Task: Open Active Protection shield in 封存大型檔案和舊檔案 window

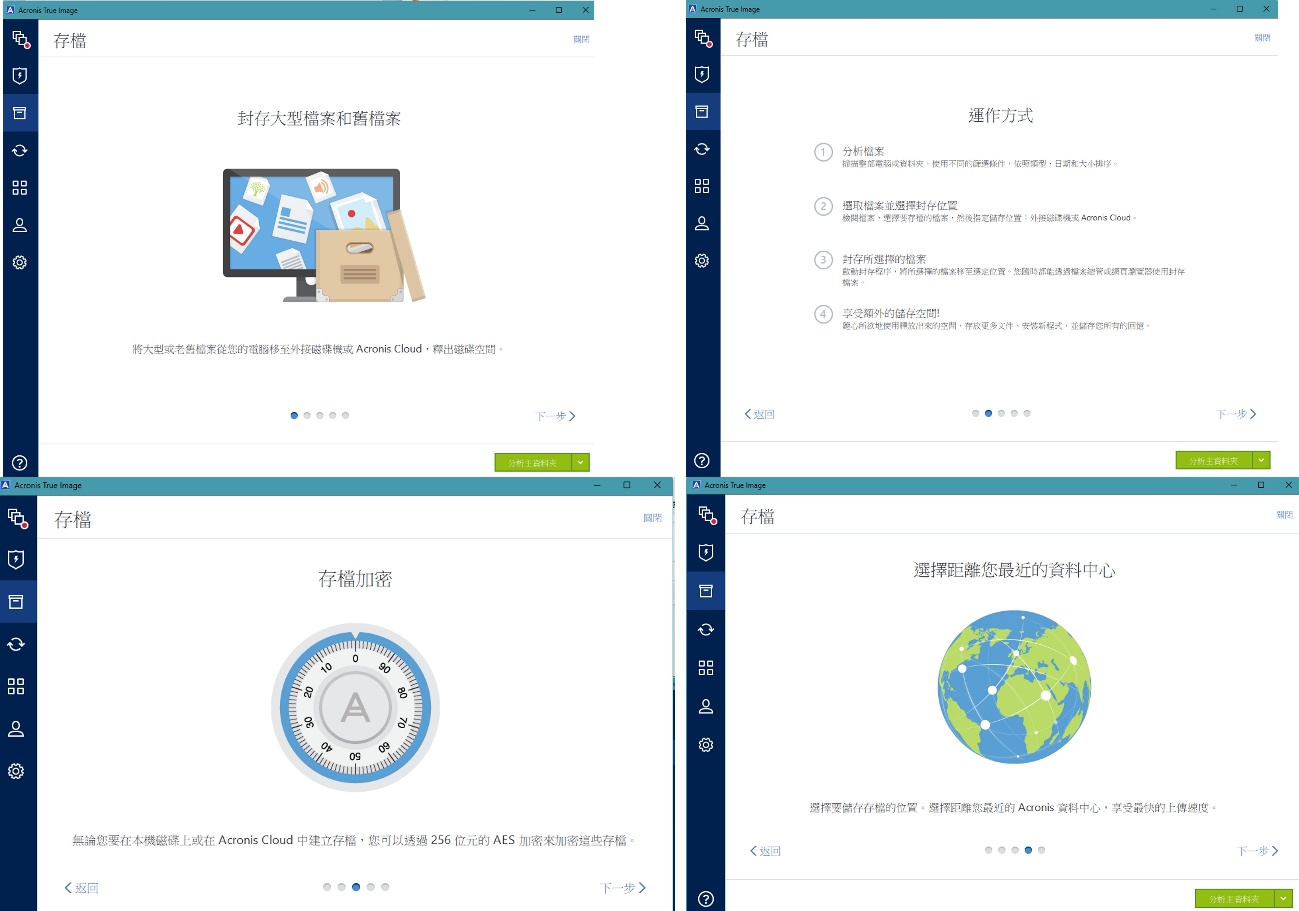Action: pyautogui.click(x=19, y=76)
